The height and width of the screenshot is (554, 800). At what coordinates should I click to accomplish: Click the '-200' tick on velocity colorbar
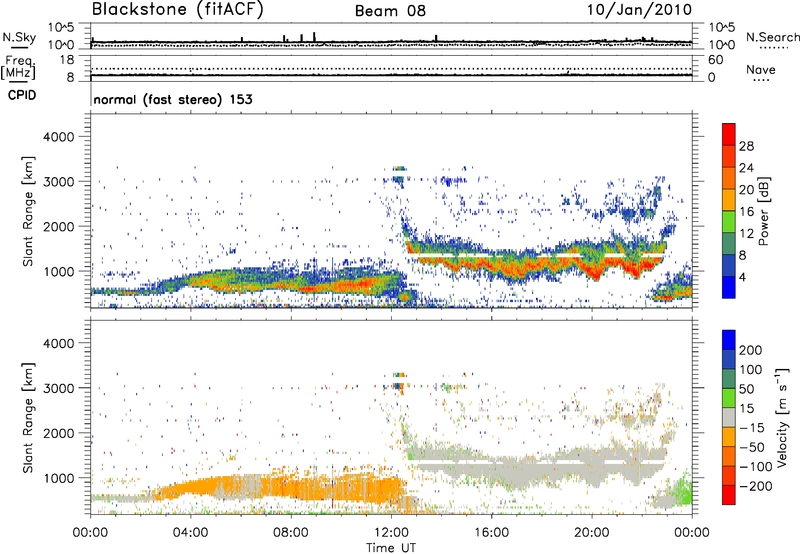coord(755,486)
